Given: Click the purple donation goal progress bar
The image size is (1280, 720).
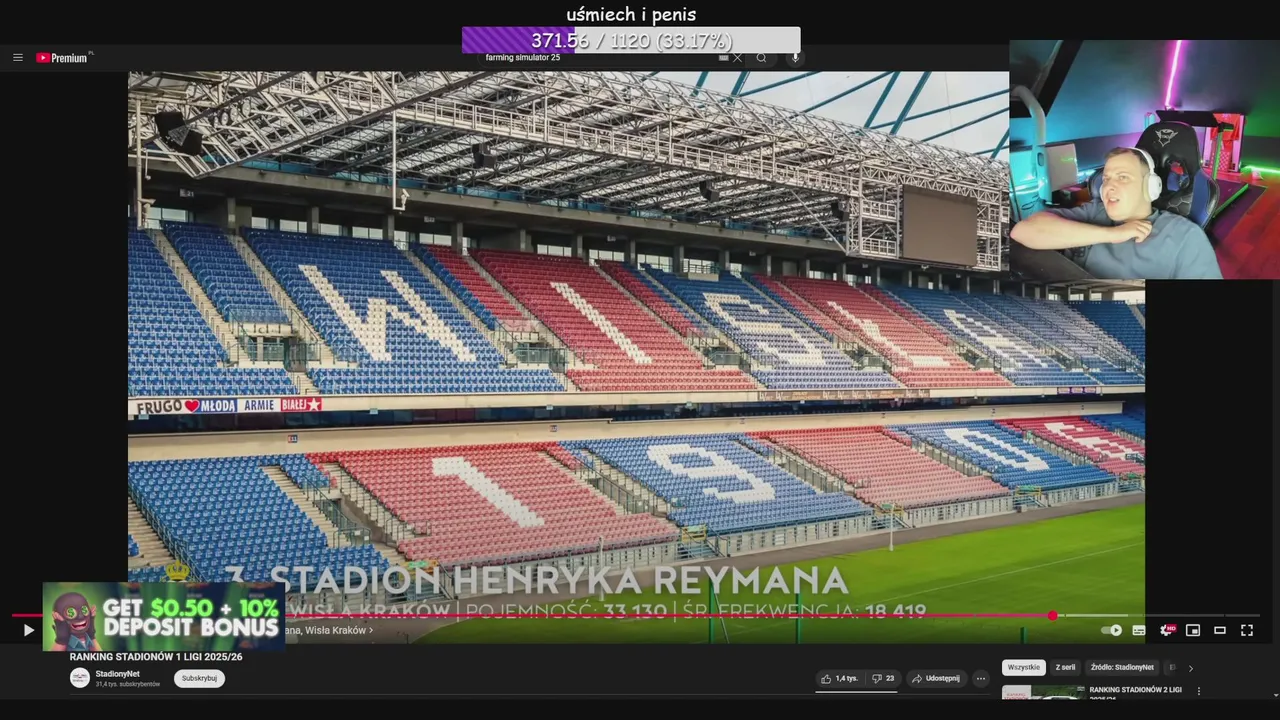Looking at the screenshot, I should [631, 40].
